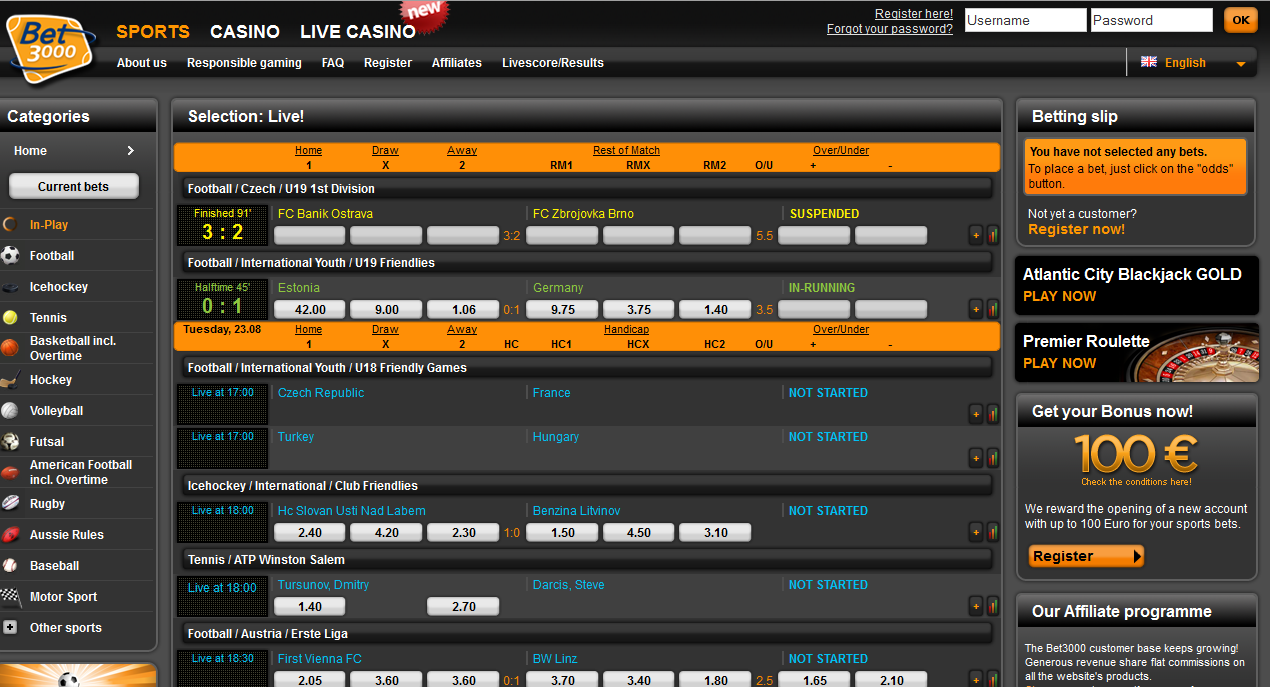Open Livescore/Results menu item
The image size is (1270, 687).
[x=553, y=63]
